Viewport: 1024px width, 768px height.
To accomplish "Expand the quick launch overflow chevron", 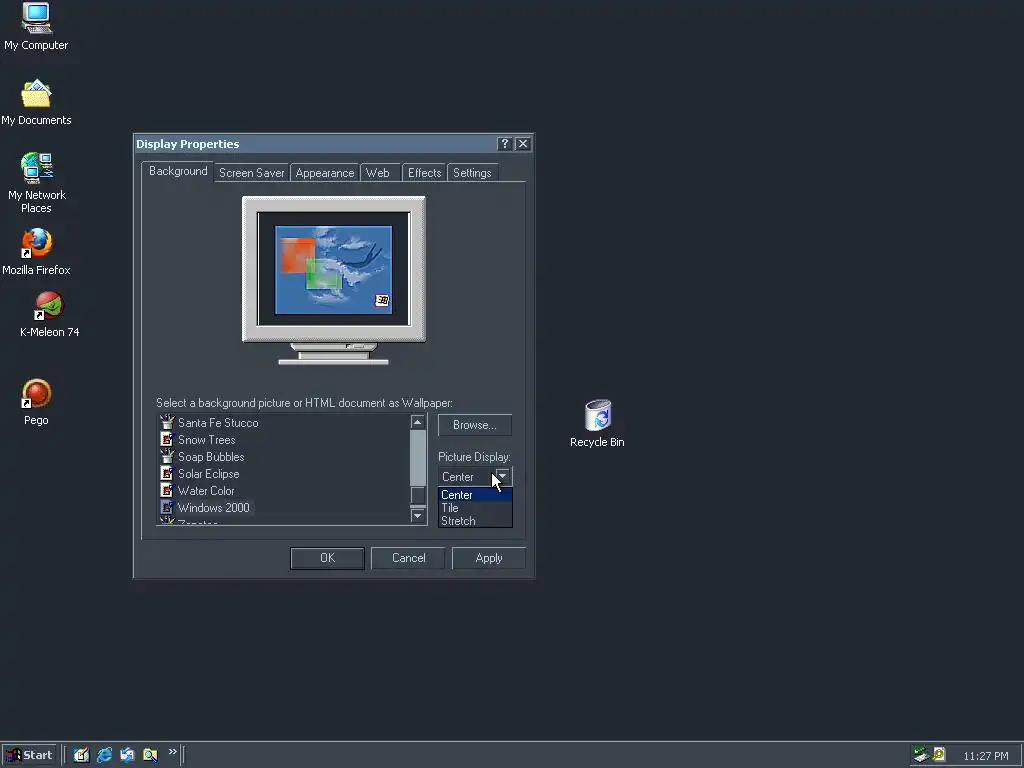I will click(x=172, y=752).
